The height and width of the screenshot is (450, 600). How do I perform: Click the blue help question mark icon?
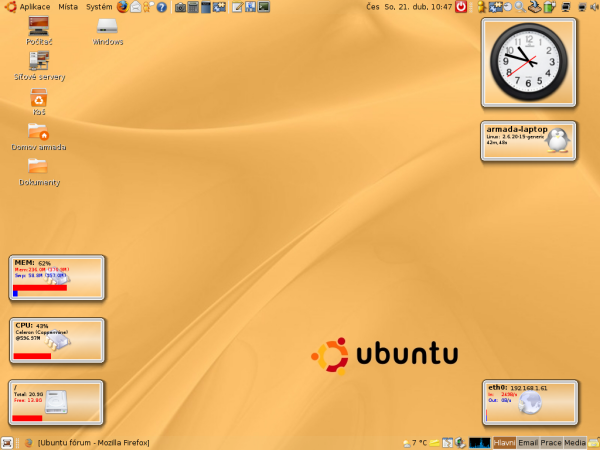coord(162,7)
